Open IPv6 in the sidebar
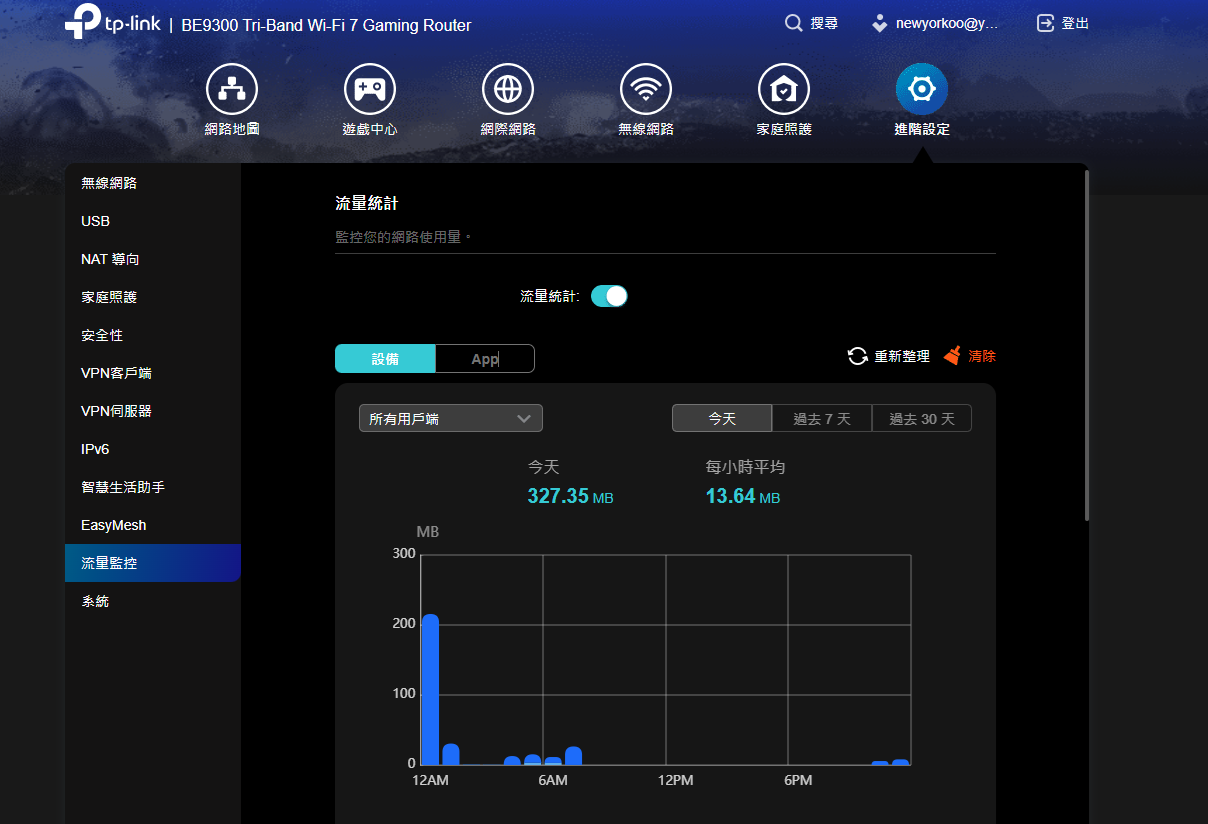Image resolution: width=1208 pixels, height=824 pixels. [x=153, y=449]
